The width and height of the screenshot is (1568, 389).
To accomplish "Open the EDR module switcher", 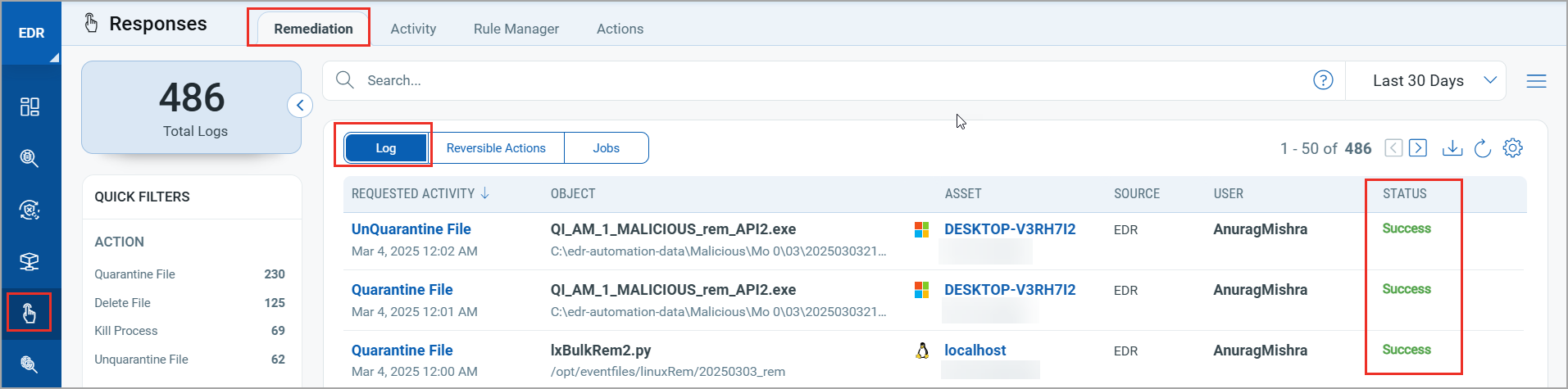I will [31, 33].
